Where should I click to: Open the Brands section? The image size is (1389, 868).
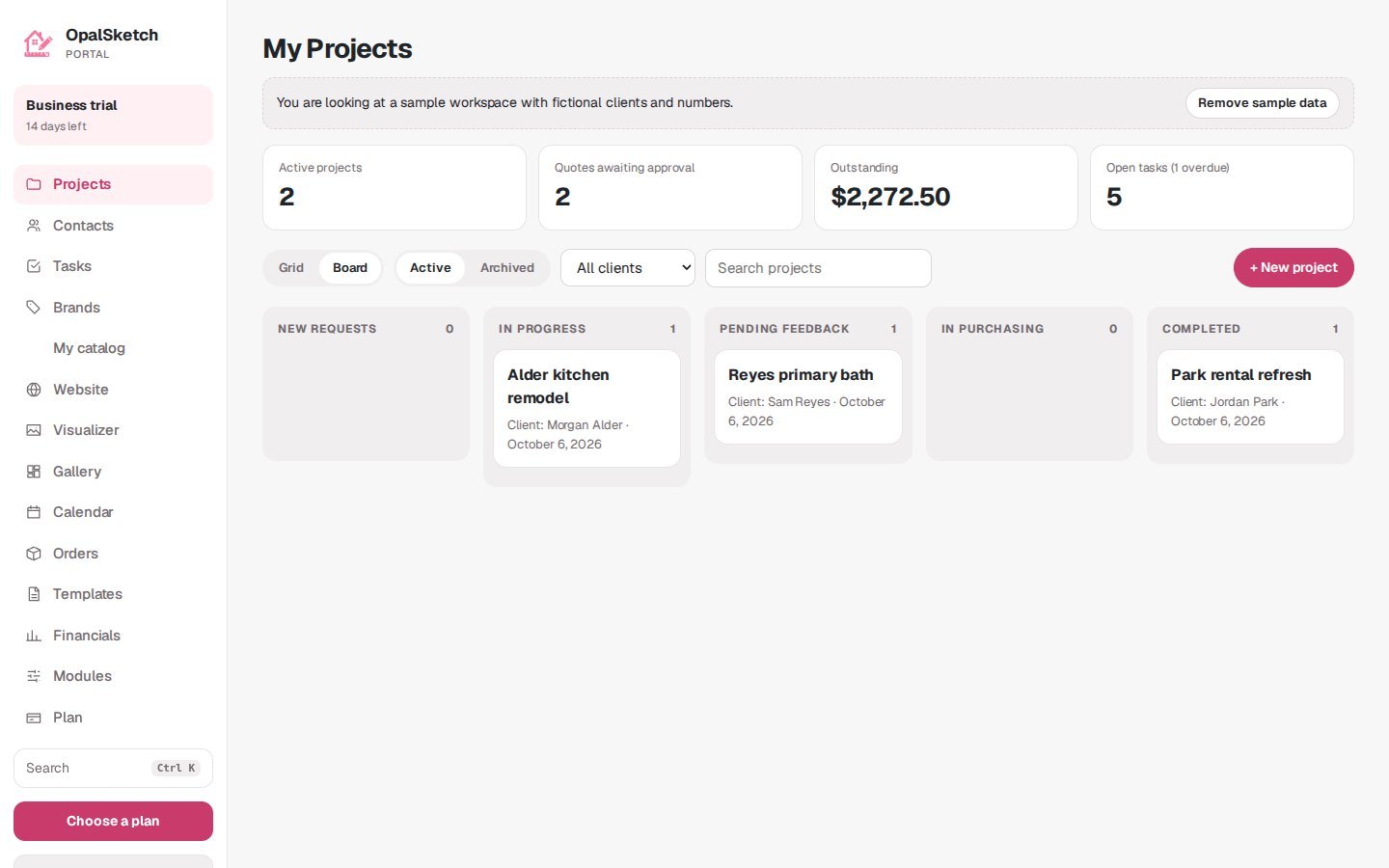point(113,308)
